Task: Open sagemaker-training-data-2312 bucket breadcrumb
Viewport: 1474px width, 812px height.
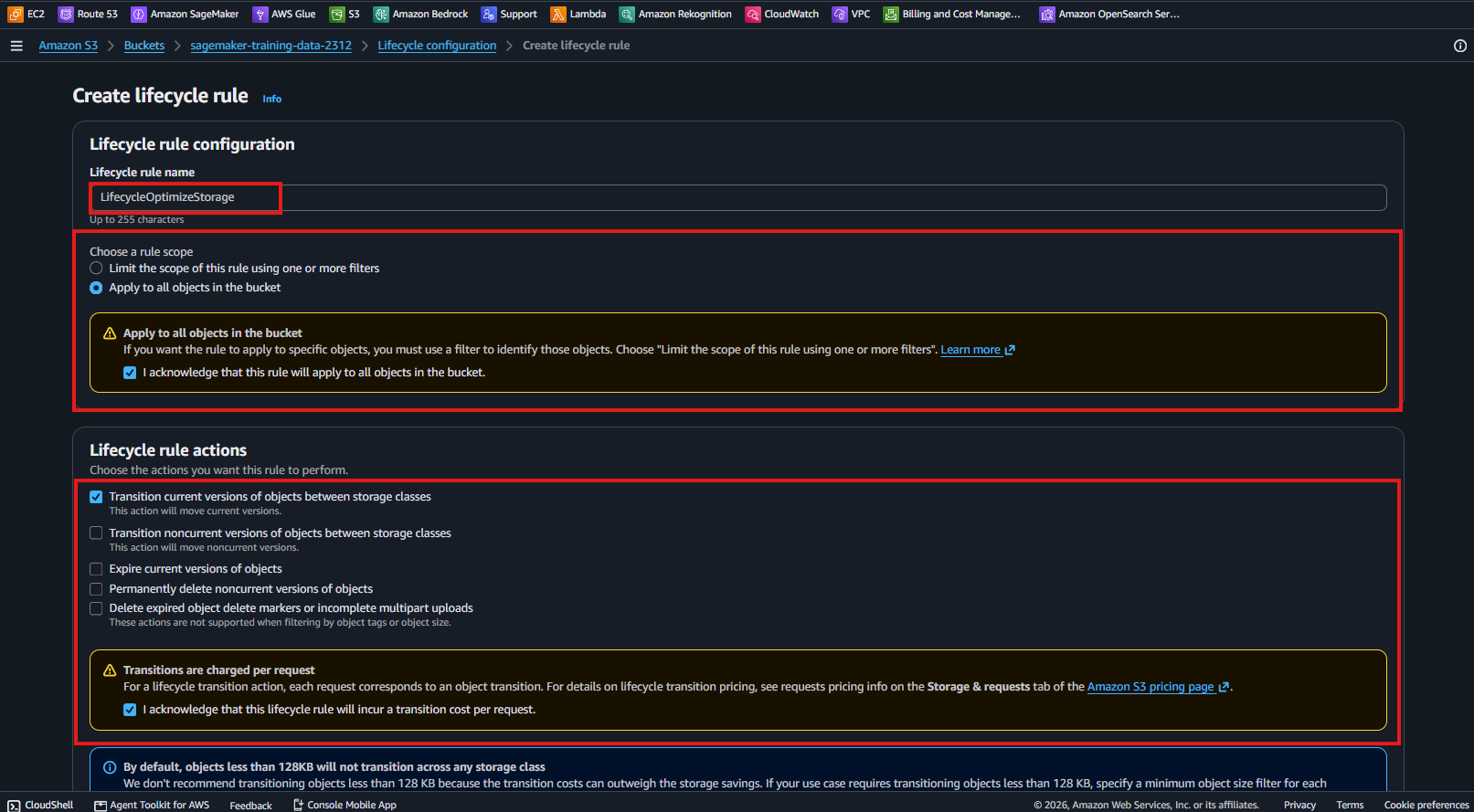Action: 271,46
